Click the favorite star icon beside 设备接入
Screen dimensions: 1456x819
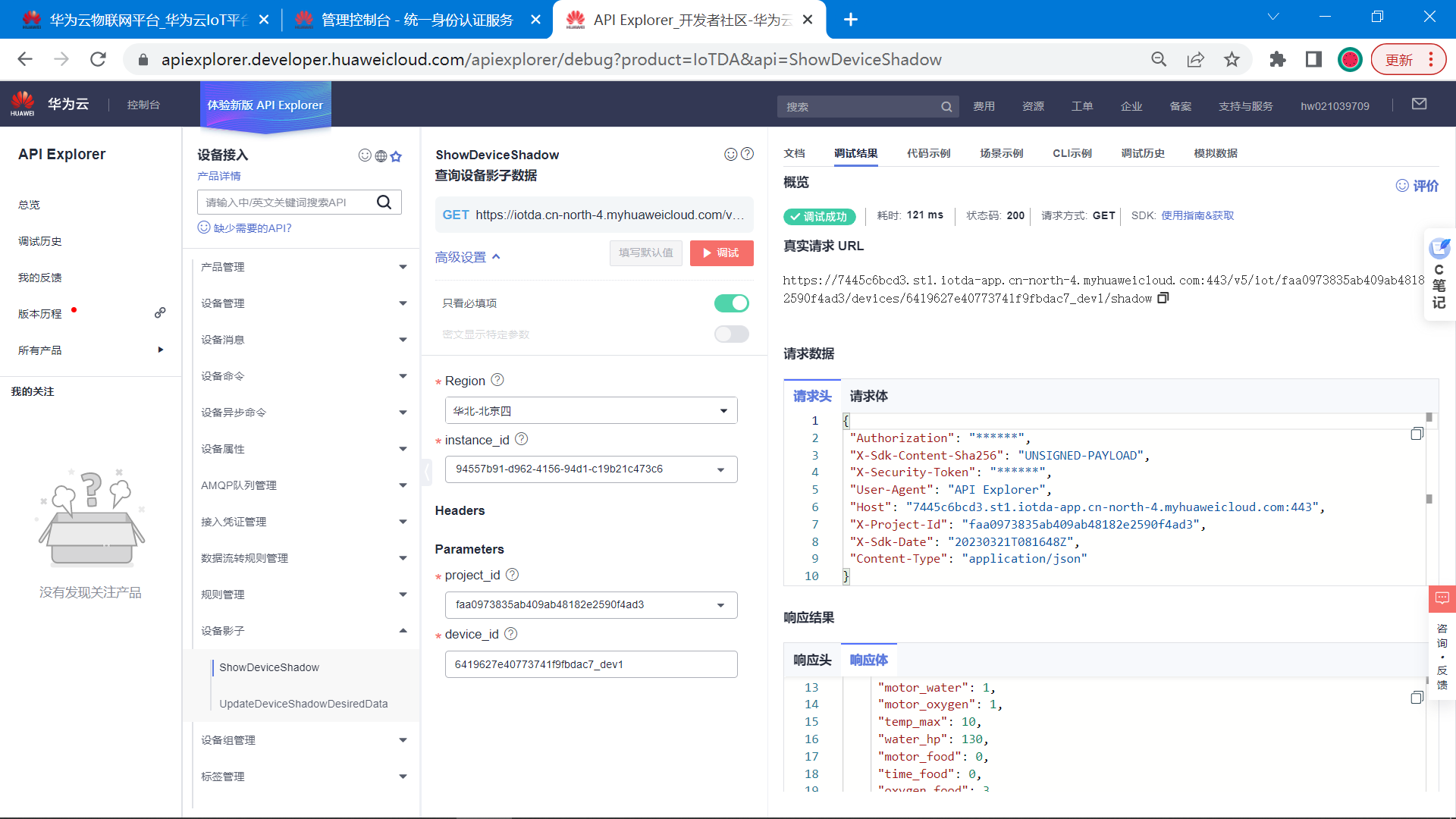(x=396, y=156)
